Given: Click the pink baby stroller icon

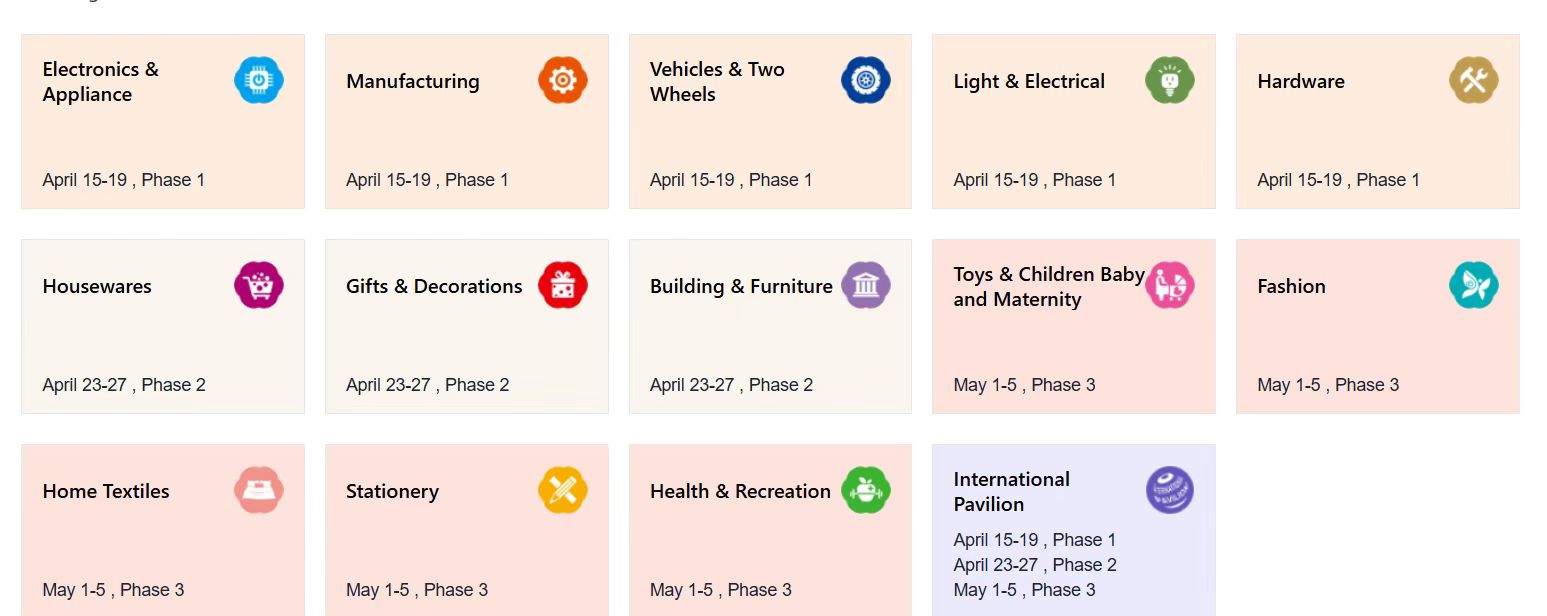Looking at the screenshot, I should (1170, 286).
